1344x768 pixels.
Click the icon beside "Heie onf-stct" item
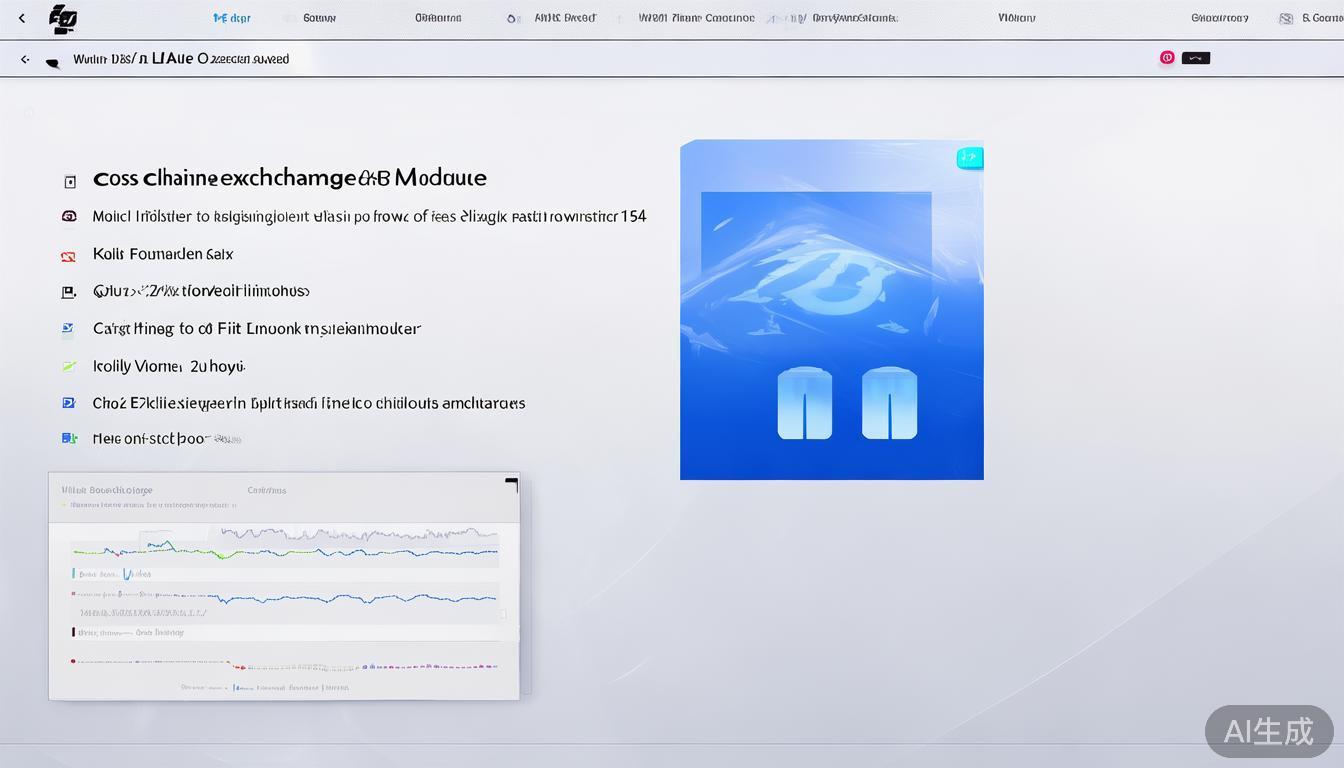click(68, 438)
